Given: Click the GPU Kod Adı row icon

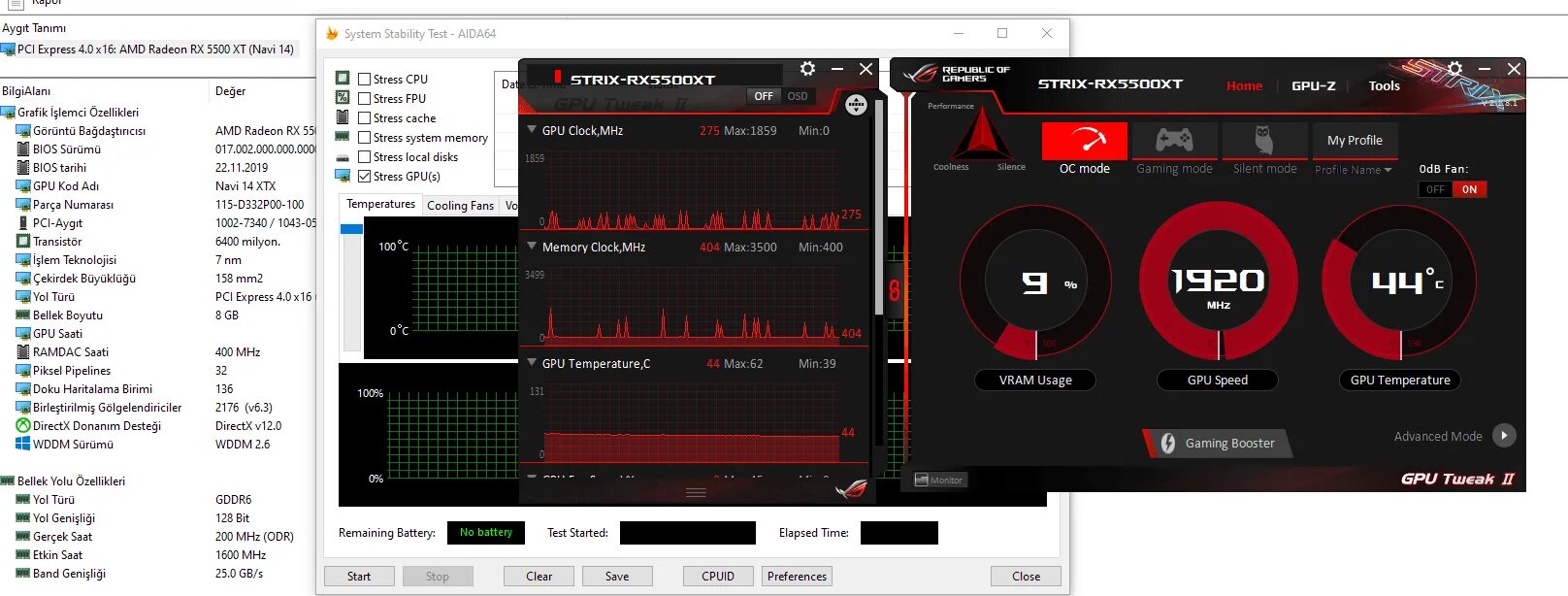Looking at the screenshot, I should [x=23, y=186].
